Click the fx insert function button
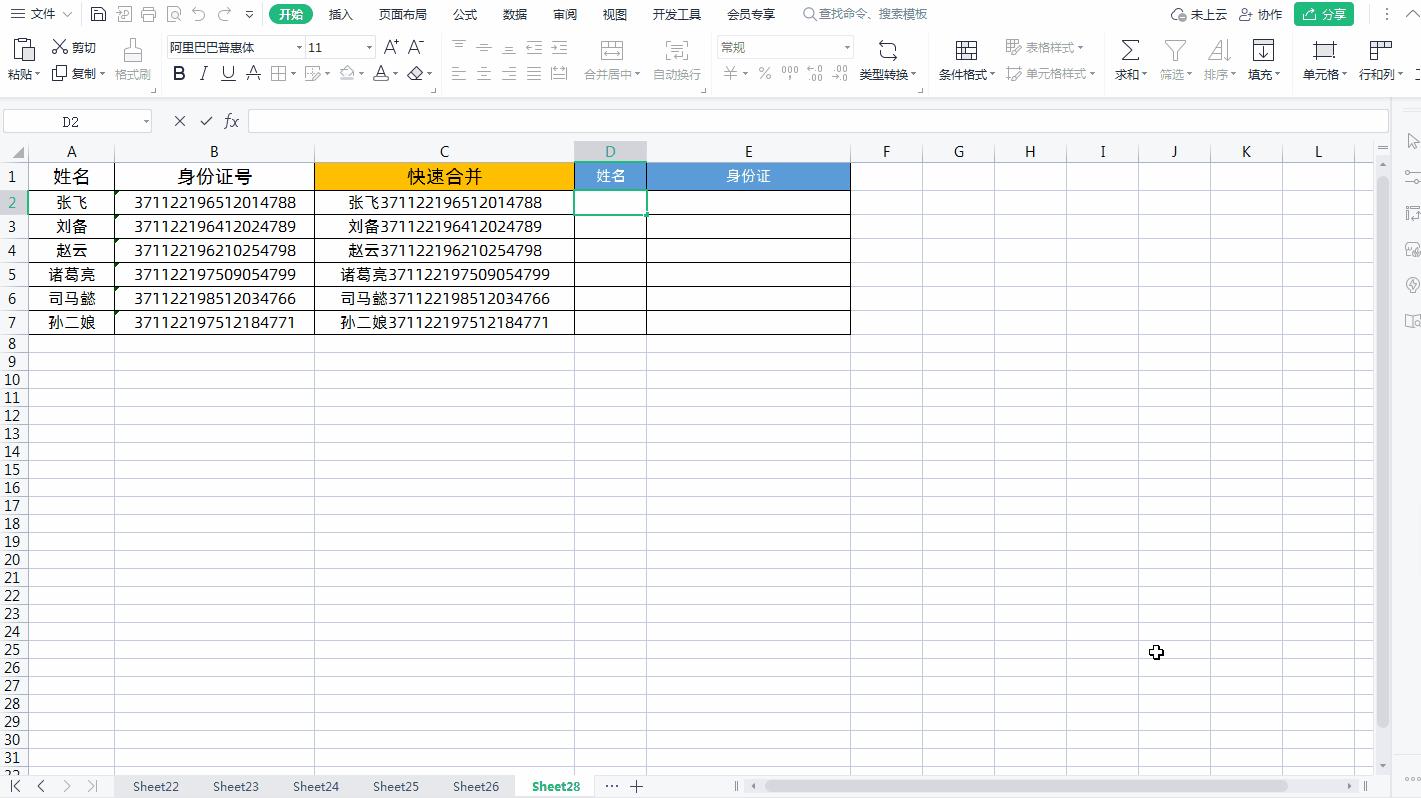The height and width of the screenshot is (798, 1421). [x=232, y=120]
